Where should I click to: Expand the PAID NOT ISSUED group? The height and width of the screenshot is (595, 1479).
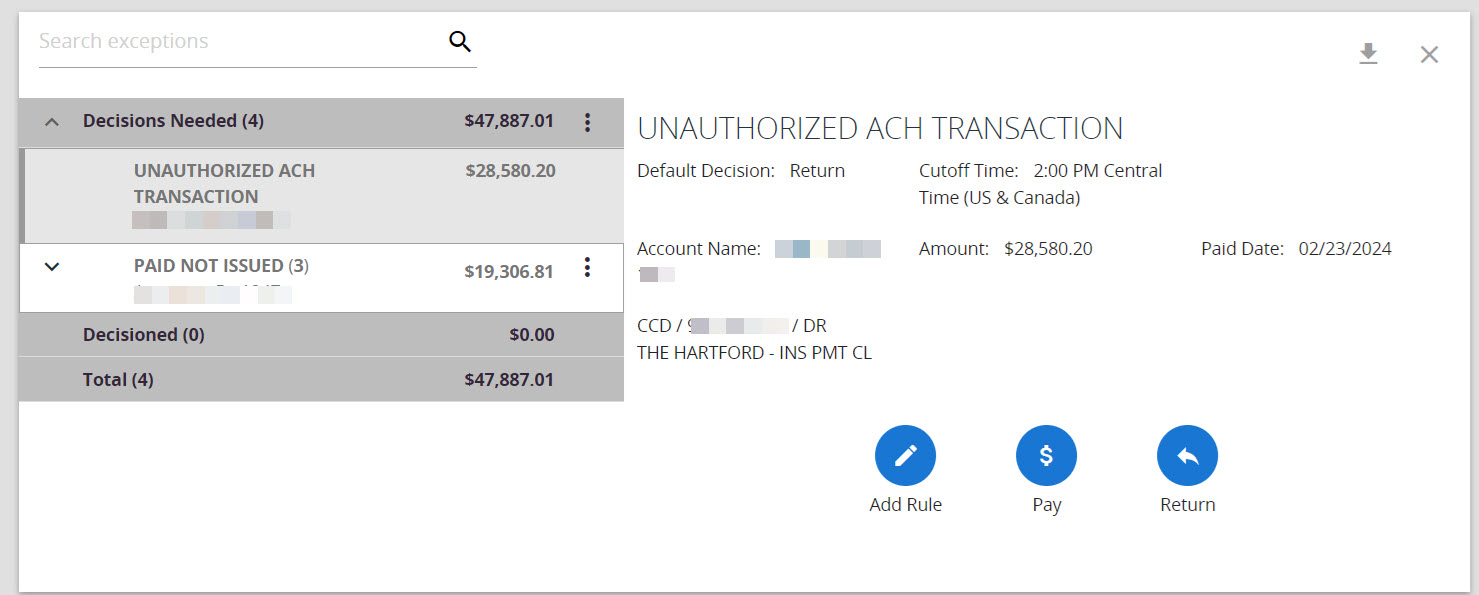click(53, 267)
